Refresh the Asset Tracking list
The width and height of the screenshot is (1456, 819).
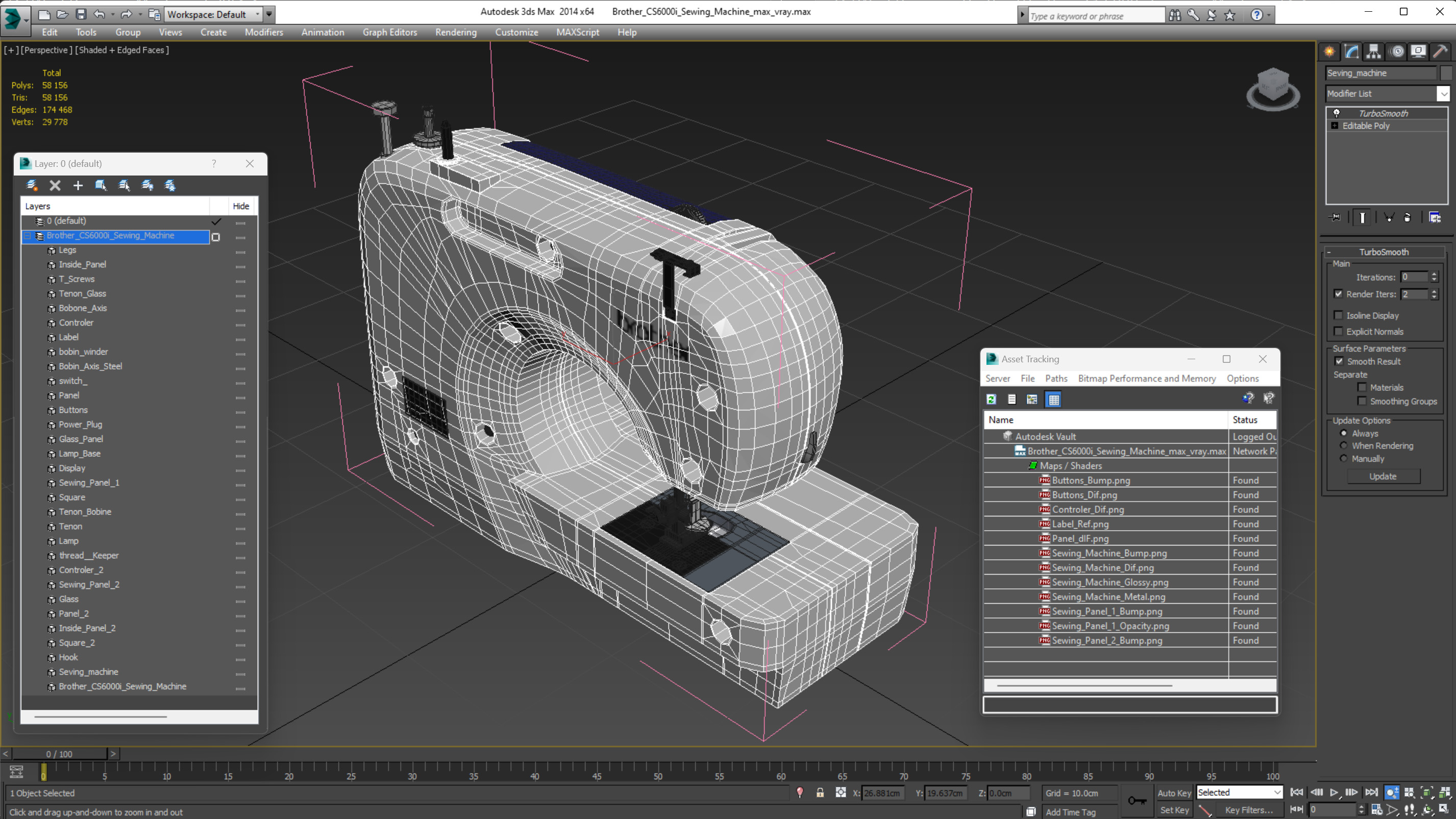(991, 400)
